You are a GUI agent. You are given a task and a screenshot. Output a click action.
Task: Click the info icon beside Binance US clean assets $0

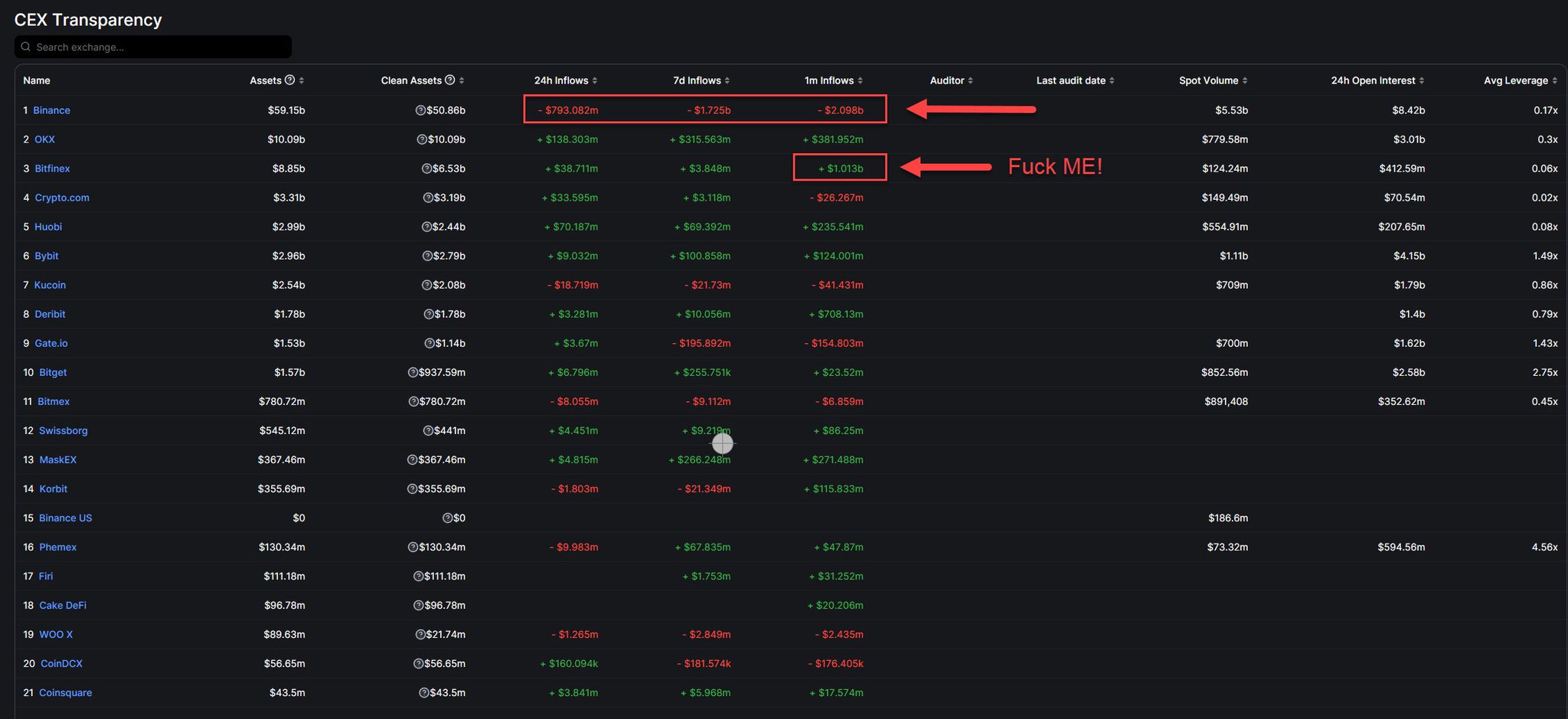pos(447,518)
